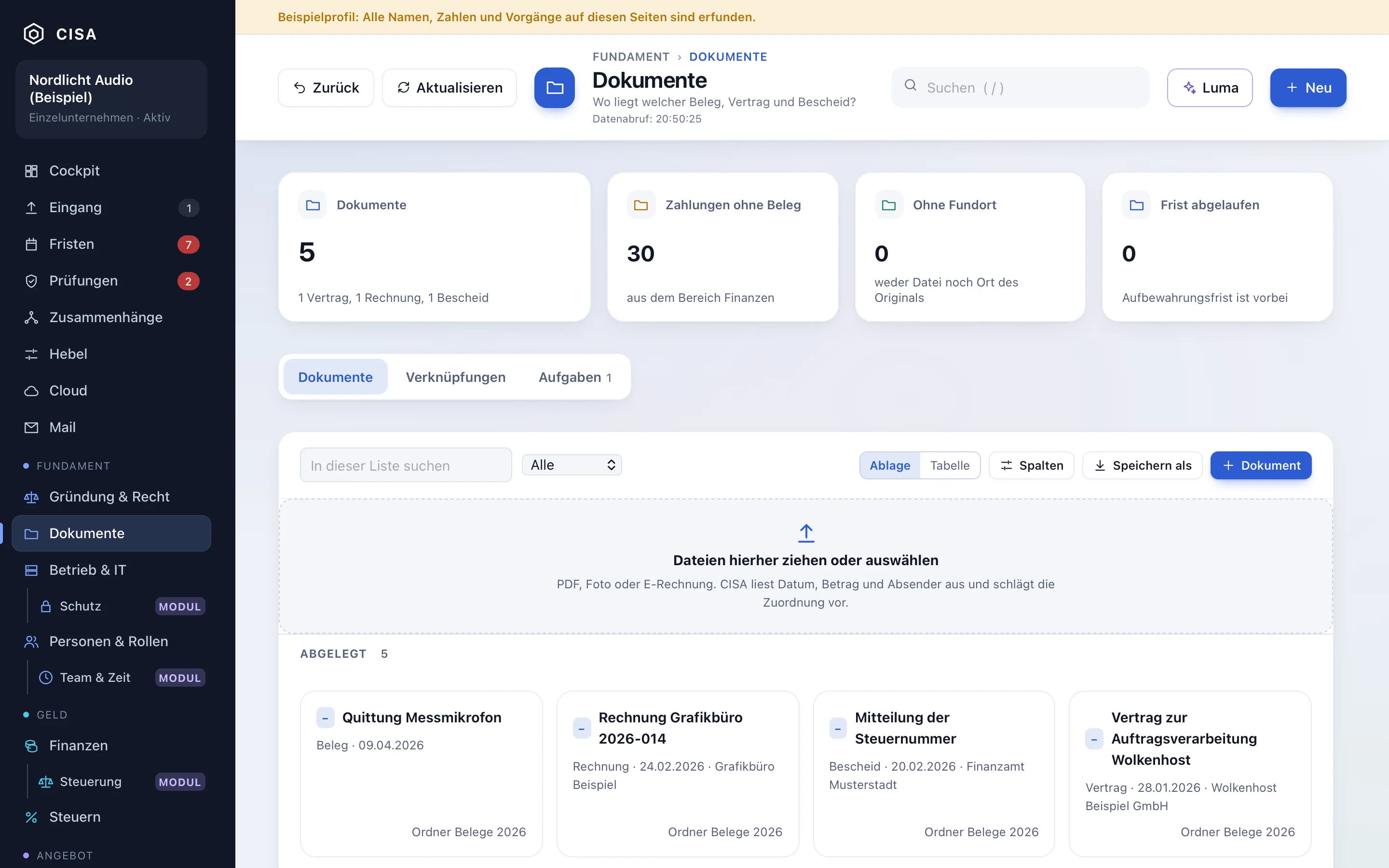Open Cockpit from the sidebar
The width and height of the screenshot is (1389, 868).
[111, 171]
